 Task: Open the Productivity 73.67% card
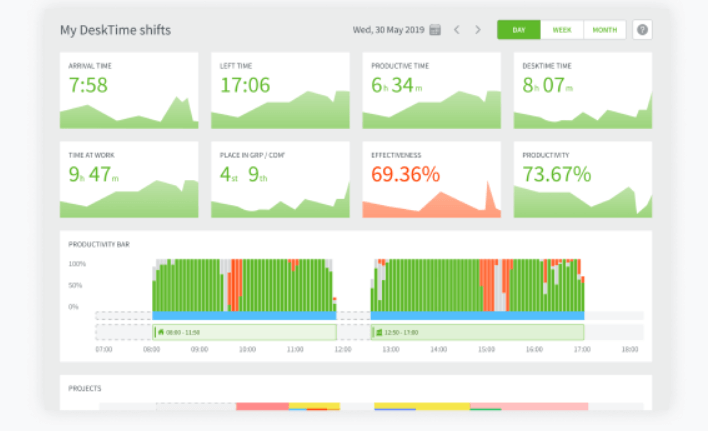click(583, 180)
